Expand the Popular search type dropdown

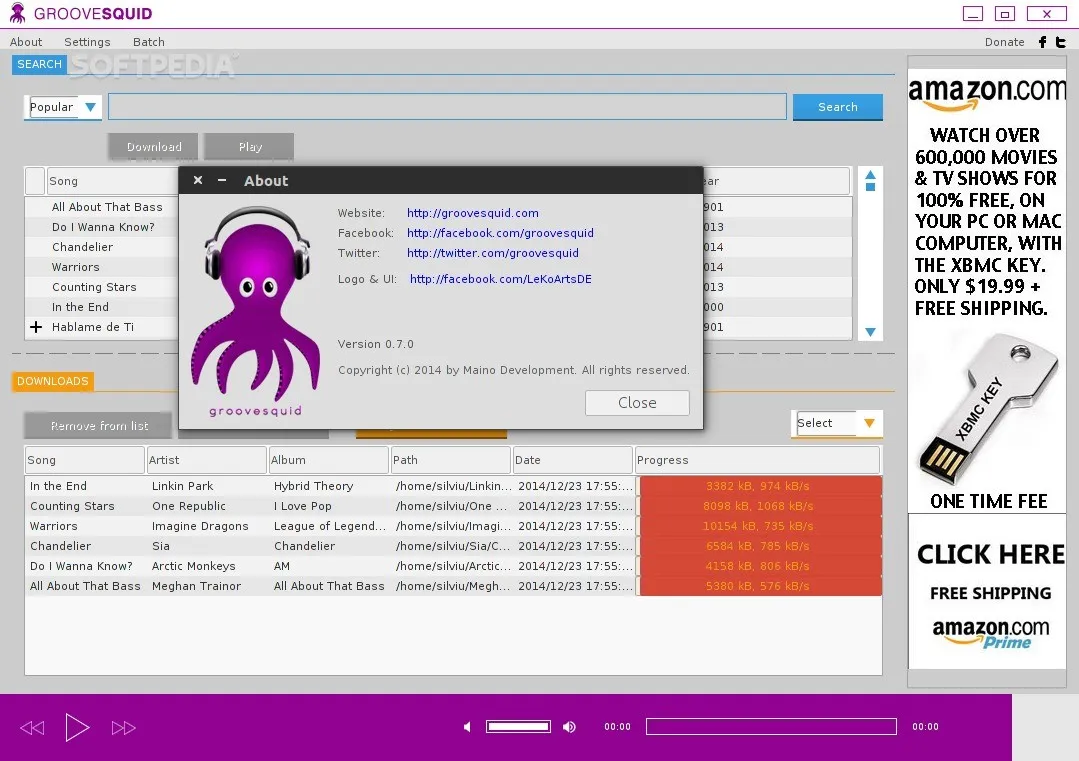point(90,107)
